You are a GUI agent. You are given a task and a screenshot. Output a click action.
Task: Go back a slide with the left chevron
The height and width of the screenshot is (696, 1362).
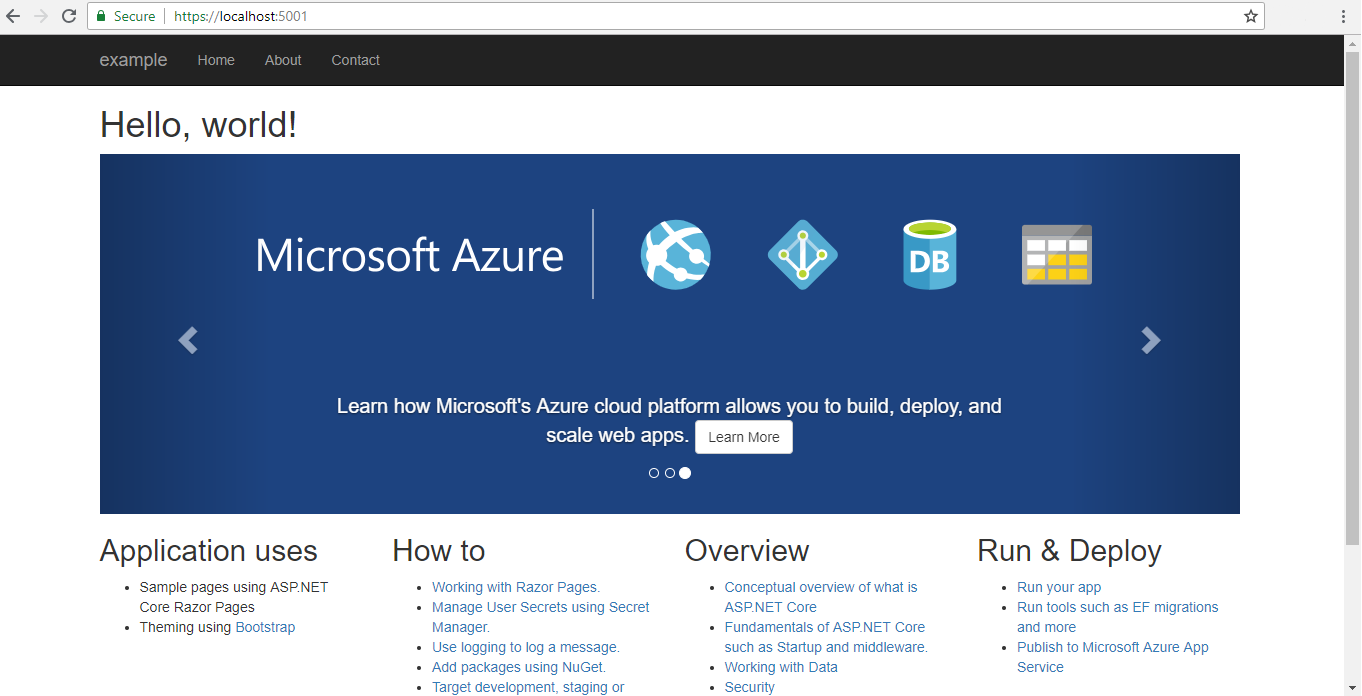[x=188, y=340]
